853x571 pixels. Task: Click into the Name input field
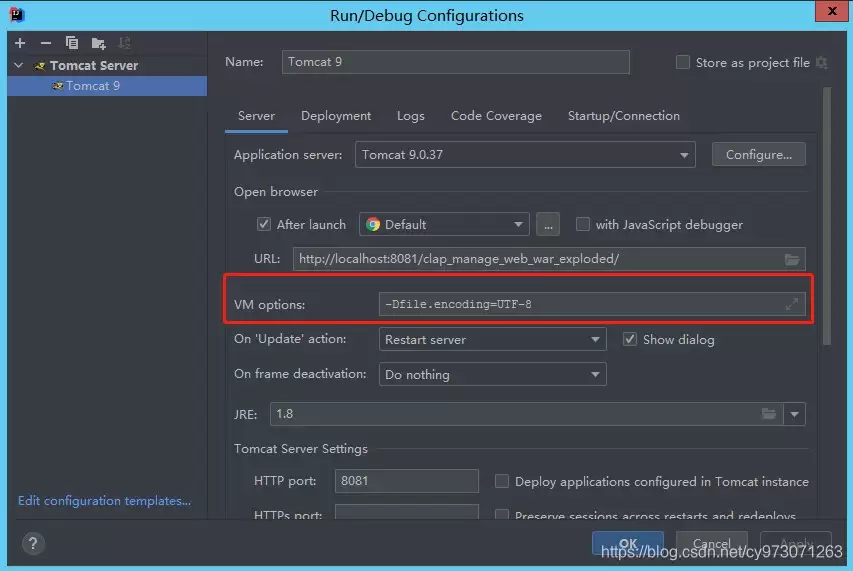[x=455, y=62]
